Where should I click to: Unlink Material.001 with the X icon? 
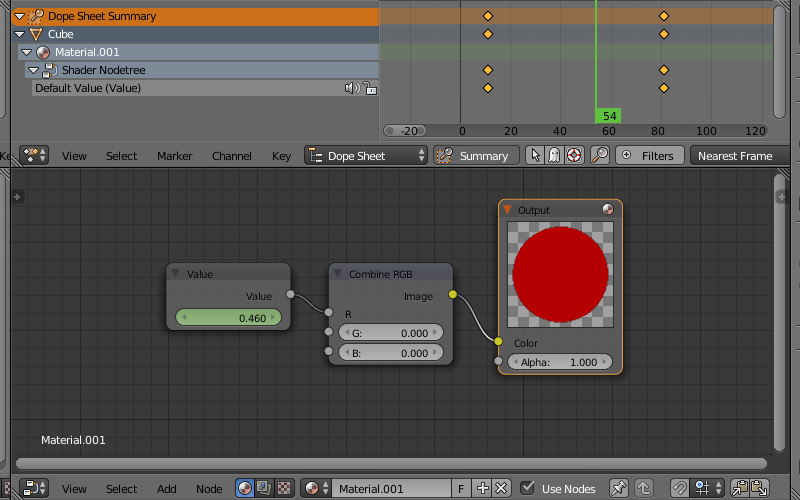(502, 488)
